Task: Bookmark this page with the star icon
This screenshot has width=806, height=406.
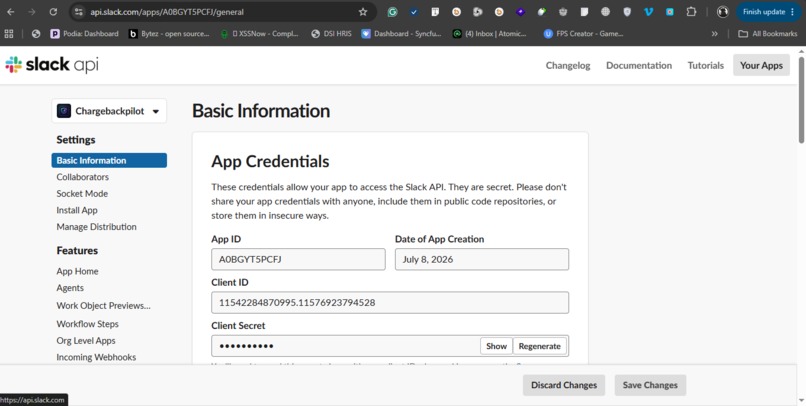Action: pyautogui.click(x=363, y=12)
